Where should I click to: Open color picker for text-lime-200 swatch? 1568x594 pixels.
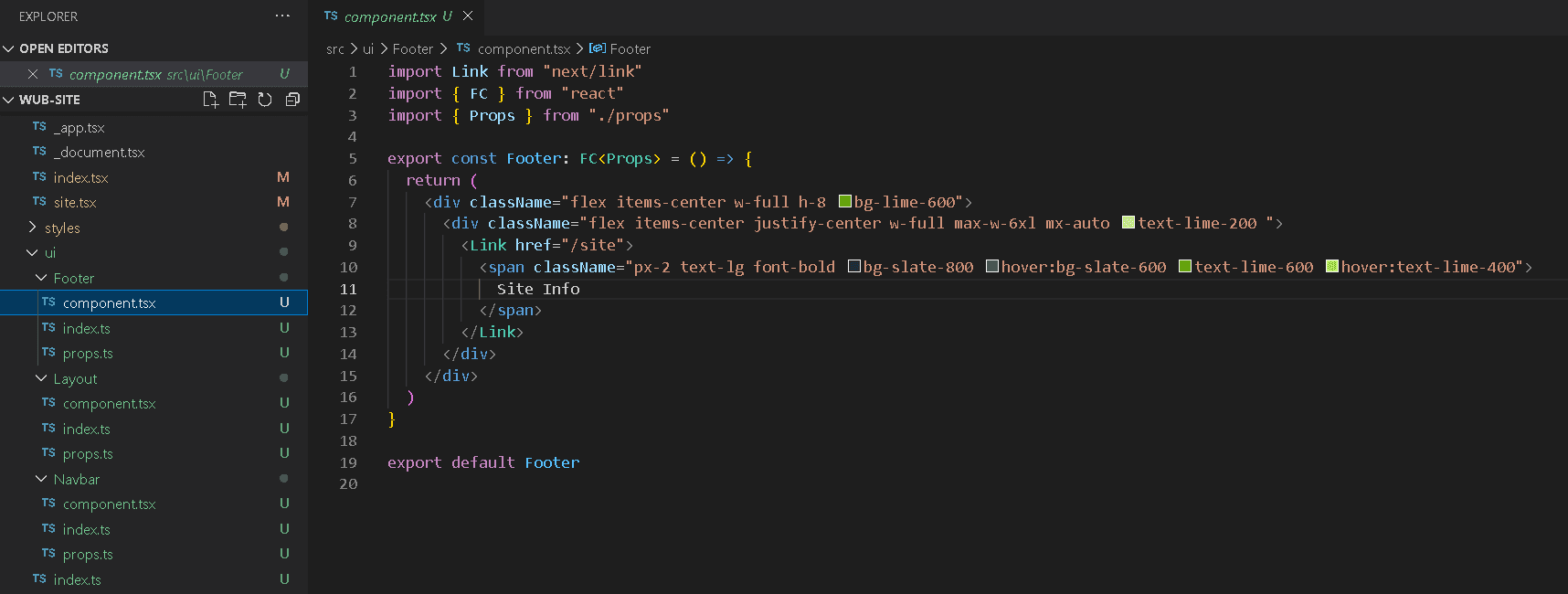pyautogui.click(x=1128, y=223)
